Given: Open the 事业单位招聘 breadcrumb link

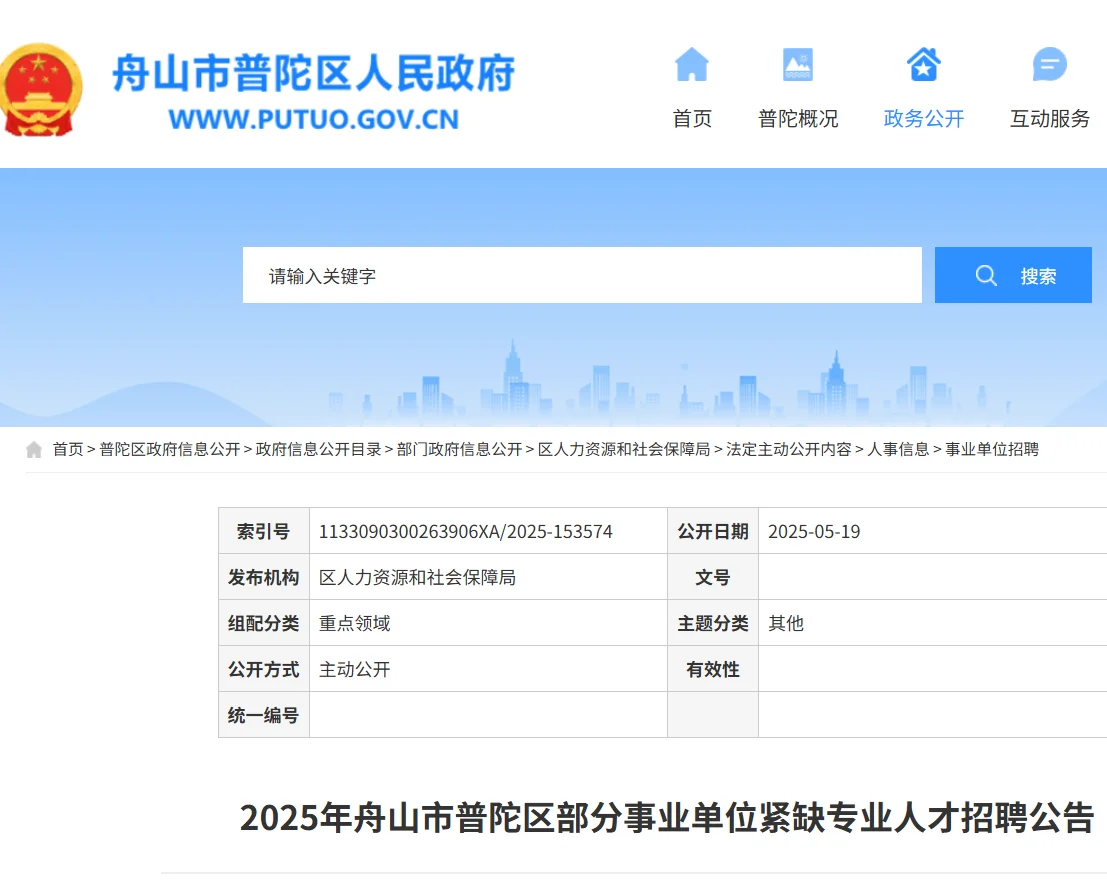Looking at the screenshot, I should 990,449.
